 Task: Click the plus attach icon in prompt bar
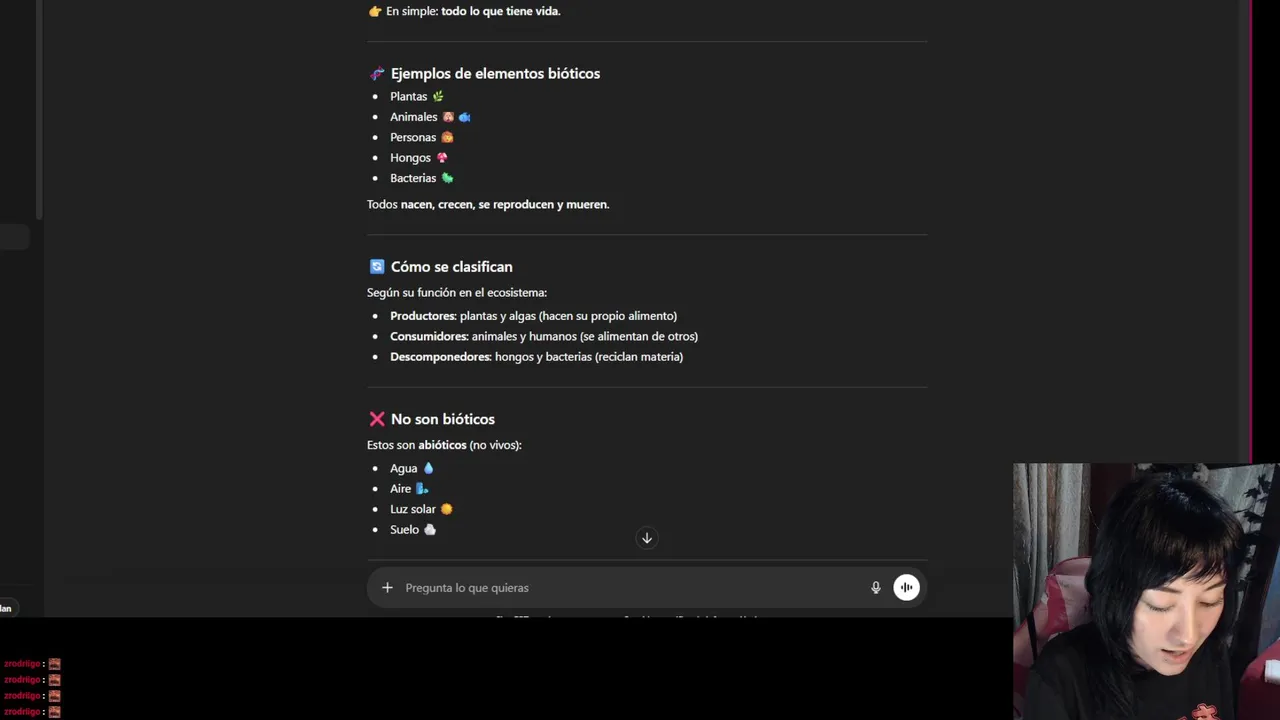[387, 588]
